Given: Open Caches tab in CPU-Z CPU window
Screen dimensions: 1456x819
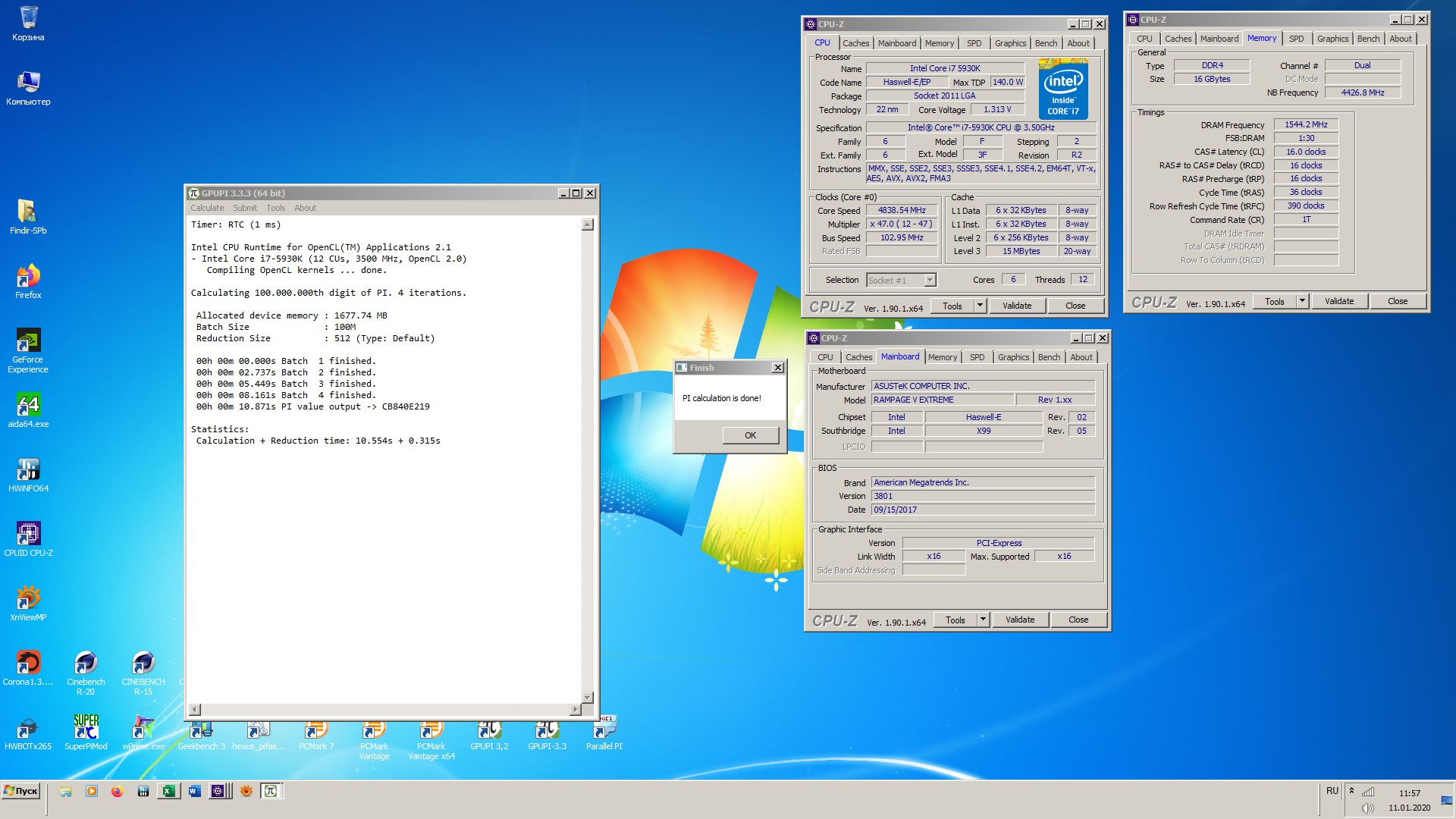Looking at the screenshot, I should point(855,43).
